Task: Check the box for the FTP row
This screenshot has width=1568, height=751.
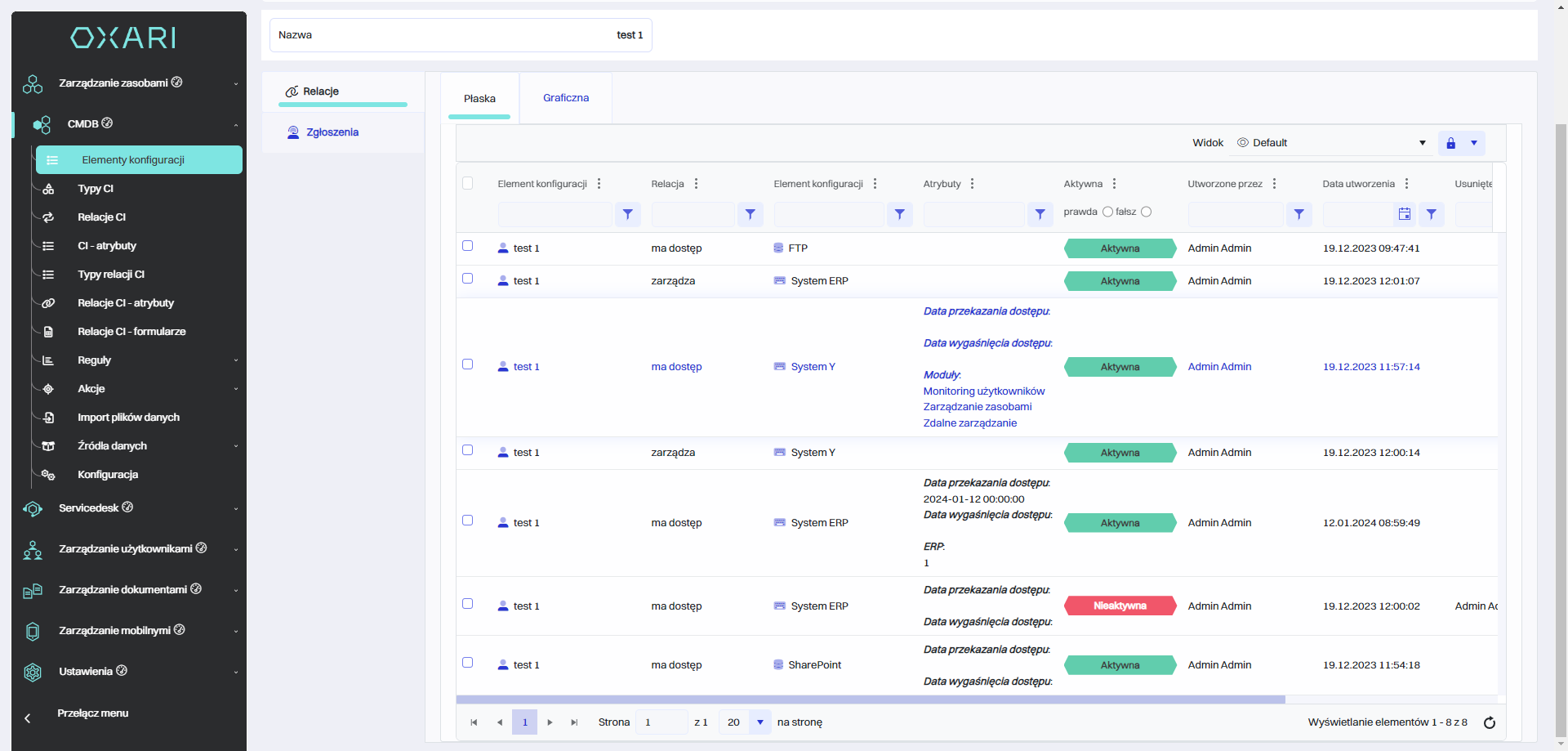Action: coord(468,246)
